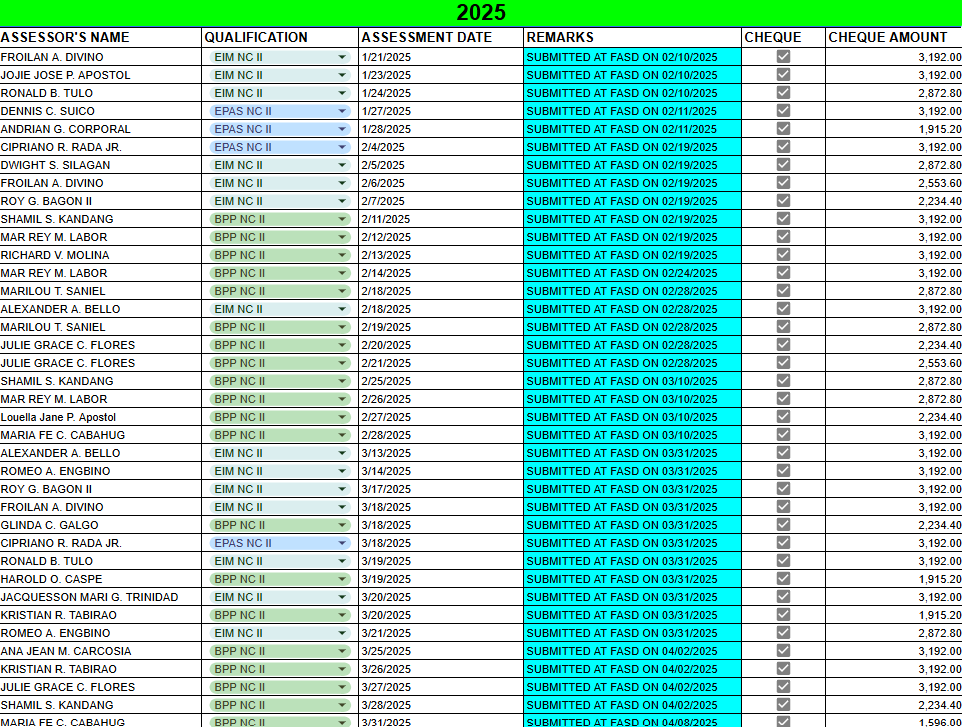Select the assessment date 3/28/2025

(x=441, y=705)
